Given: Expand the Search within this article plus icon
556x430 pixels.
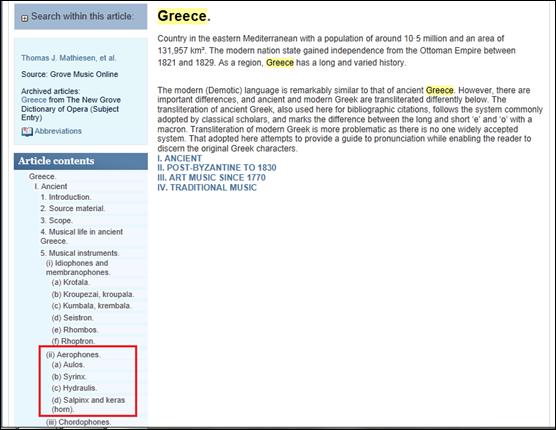Looking at the screenshot, I should coord(24,18).
